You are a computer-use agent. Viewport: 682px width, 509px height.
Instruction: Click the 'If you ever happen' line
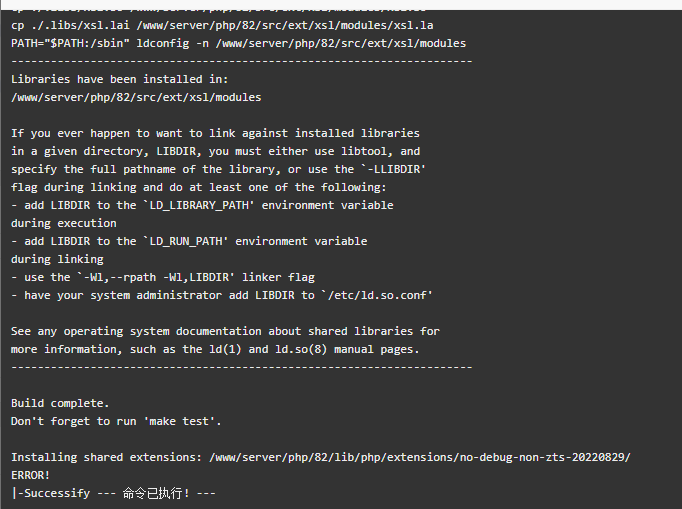point(215,133)
